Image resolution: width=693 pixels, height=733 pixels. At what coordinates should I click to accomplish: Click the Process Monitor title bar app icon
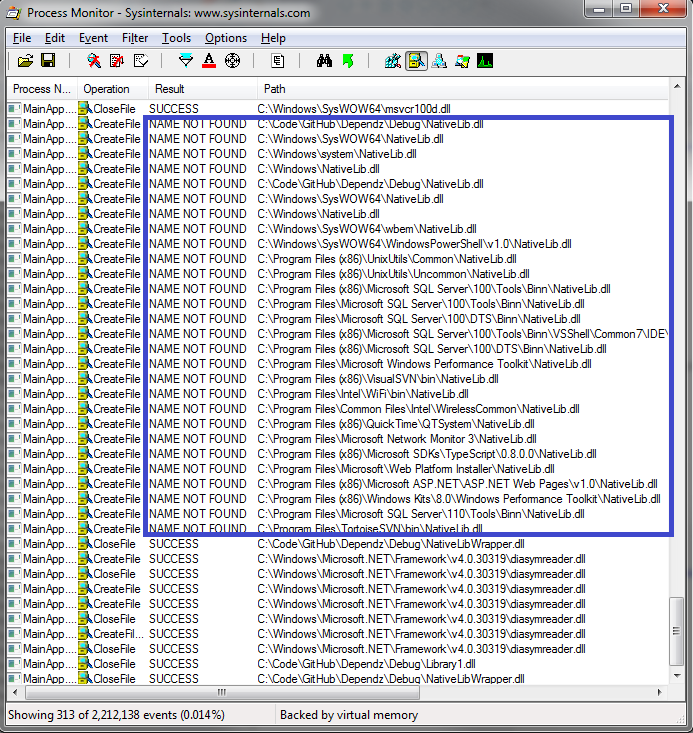pyautogui.click(x=14, y=13)
